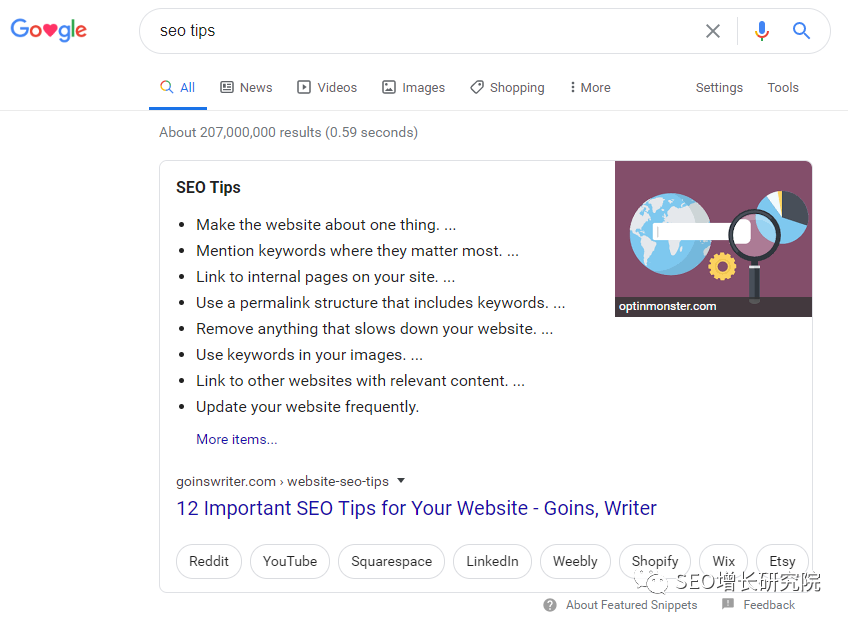Follow the More items... link

pos(236,440)
